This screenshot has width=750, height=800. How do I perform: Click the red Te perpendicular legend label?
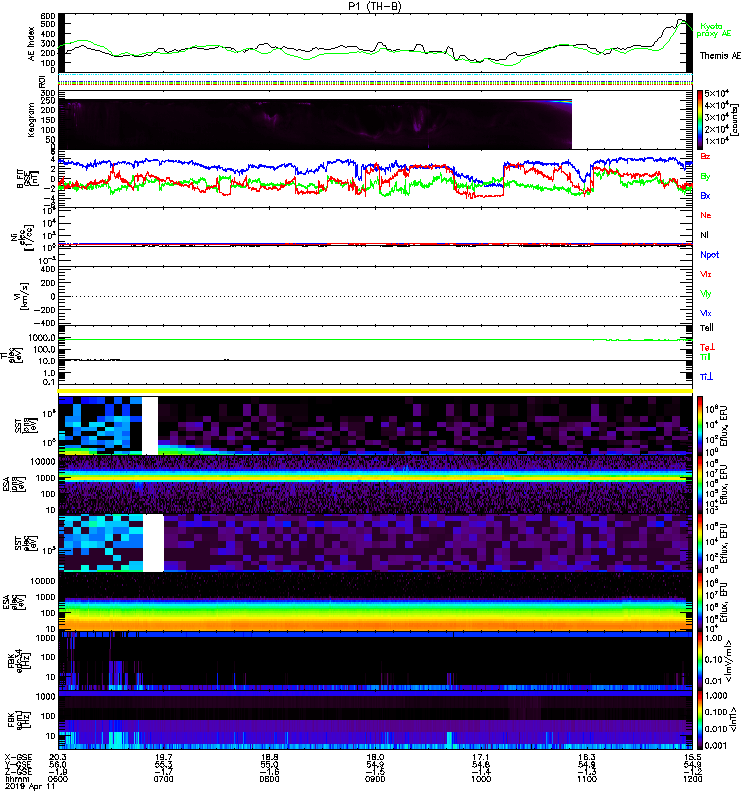point(707,347)
